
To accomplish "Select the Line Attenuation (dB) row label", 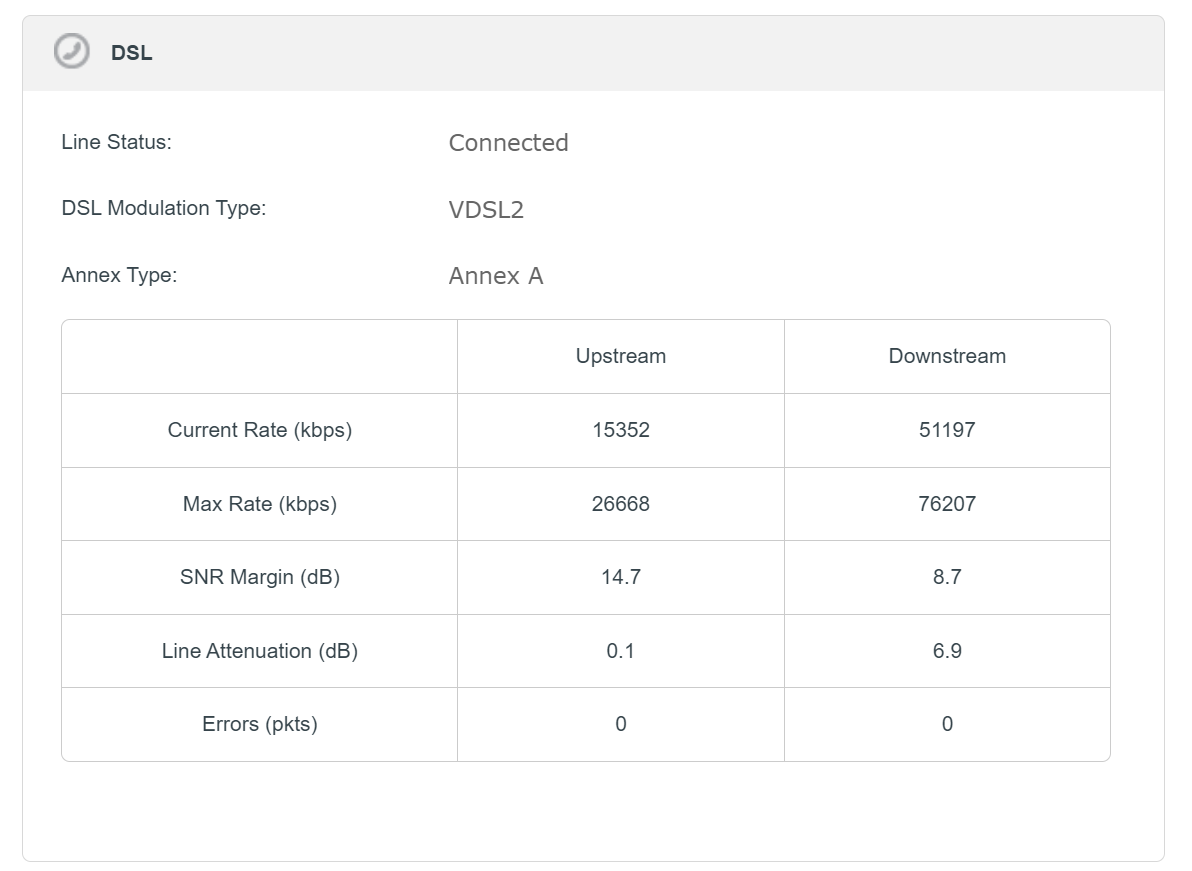I will pos(260,651).
